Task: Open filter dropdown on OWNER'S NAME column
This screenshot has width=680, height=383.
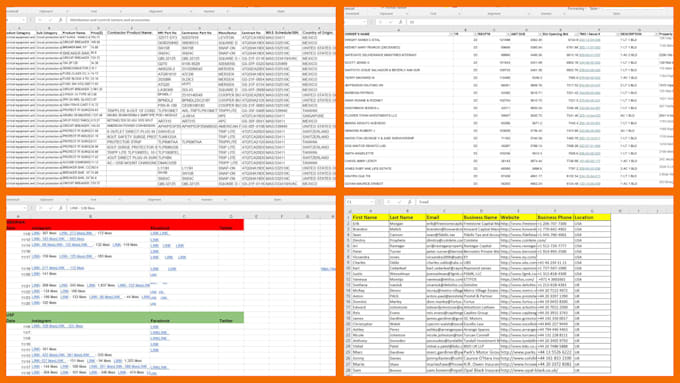Action: point(450,34)
